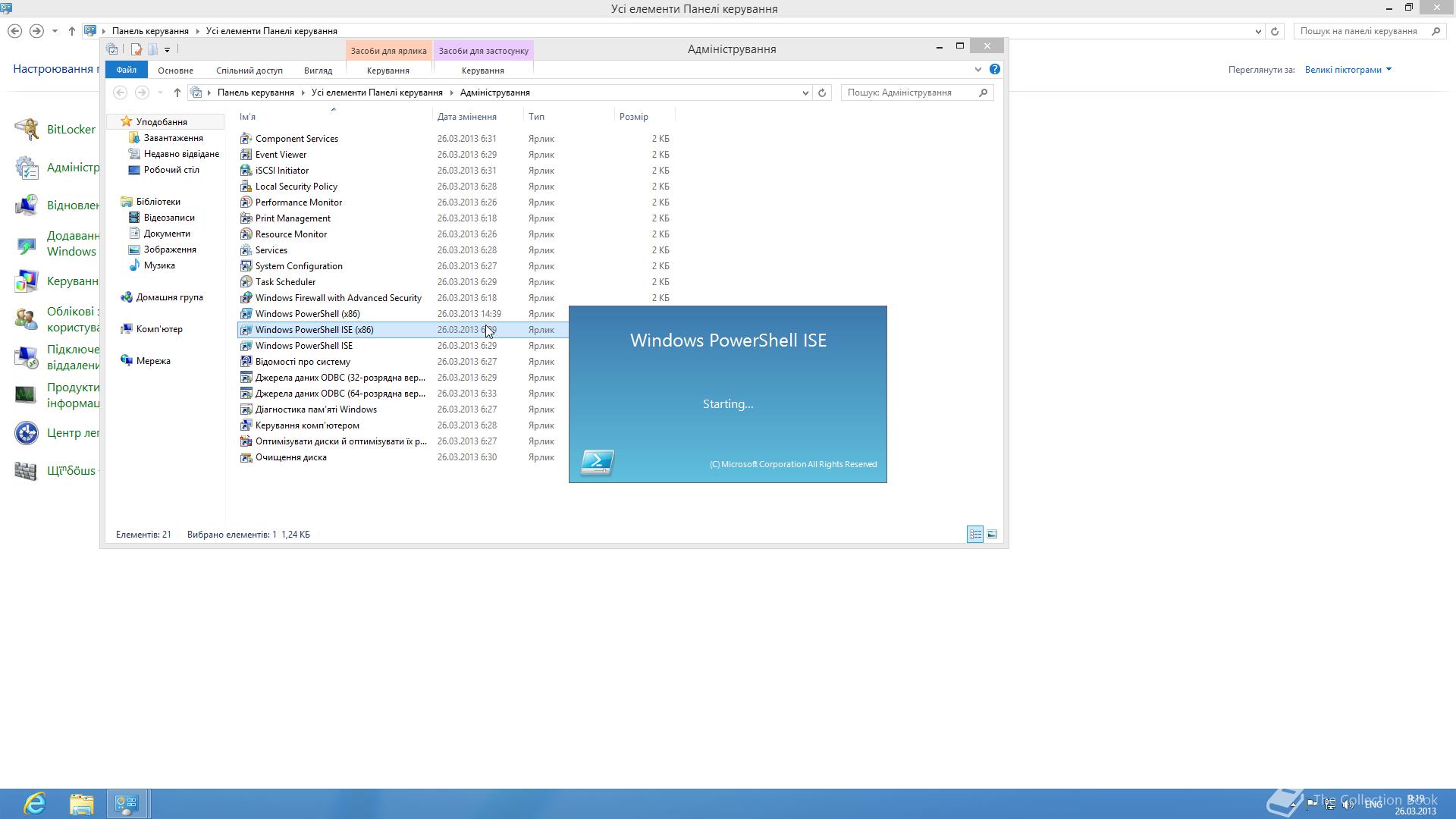
Task: Select the Event Viewer icon
Action: pos(246,155)
